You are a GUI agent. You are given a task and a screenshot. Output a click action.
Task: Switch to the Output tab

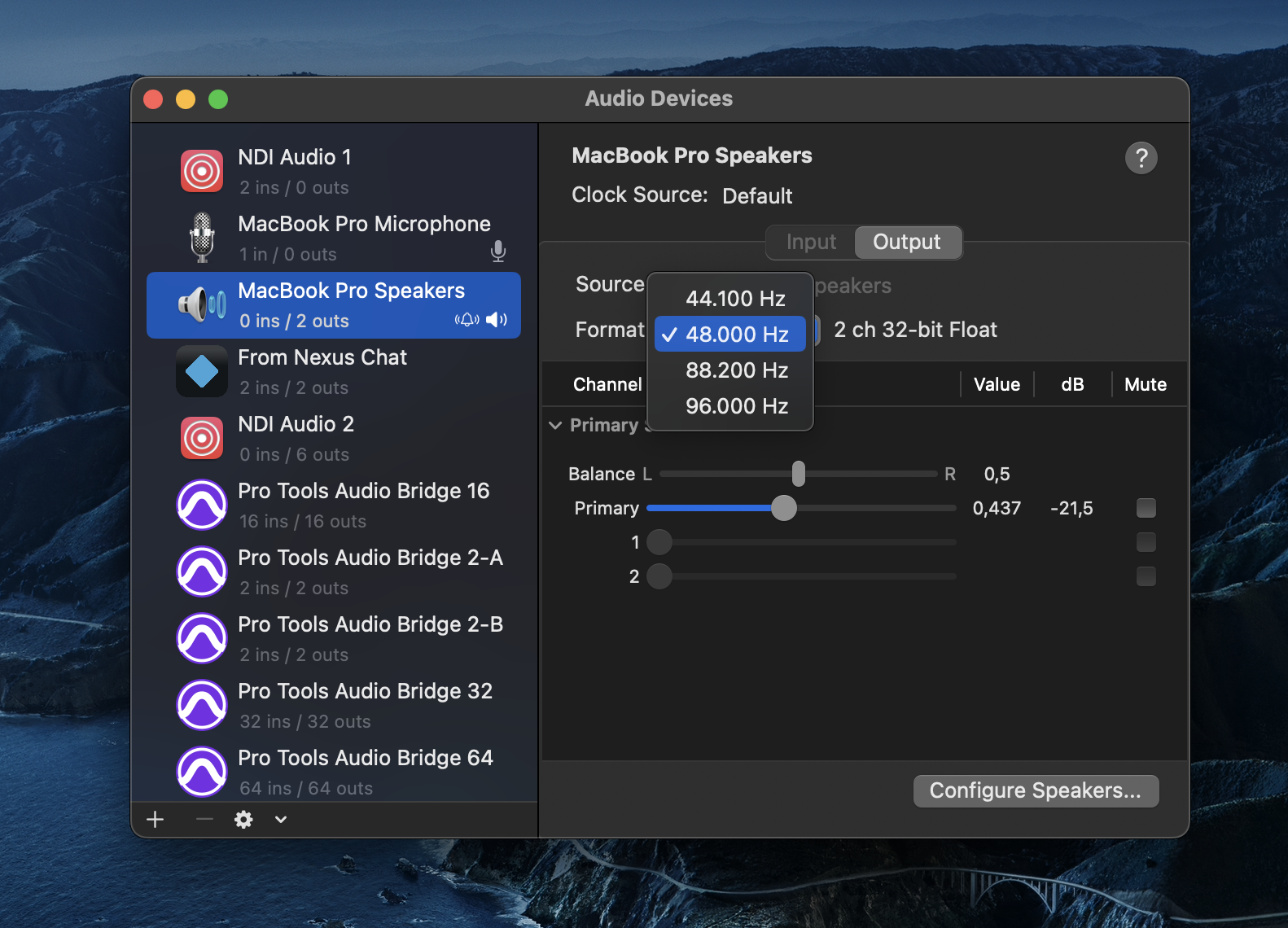click(906, 243)
